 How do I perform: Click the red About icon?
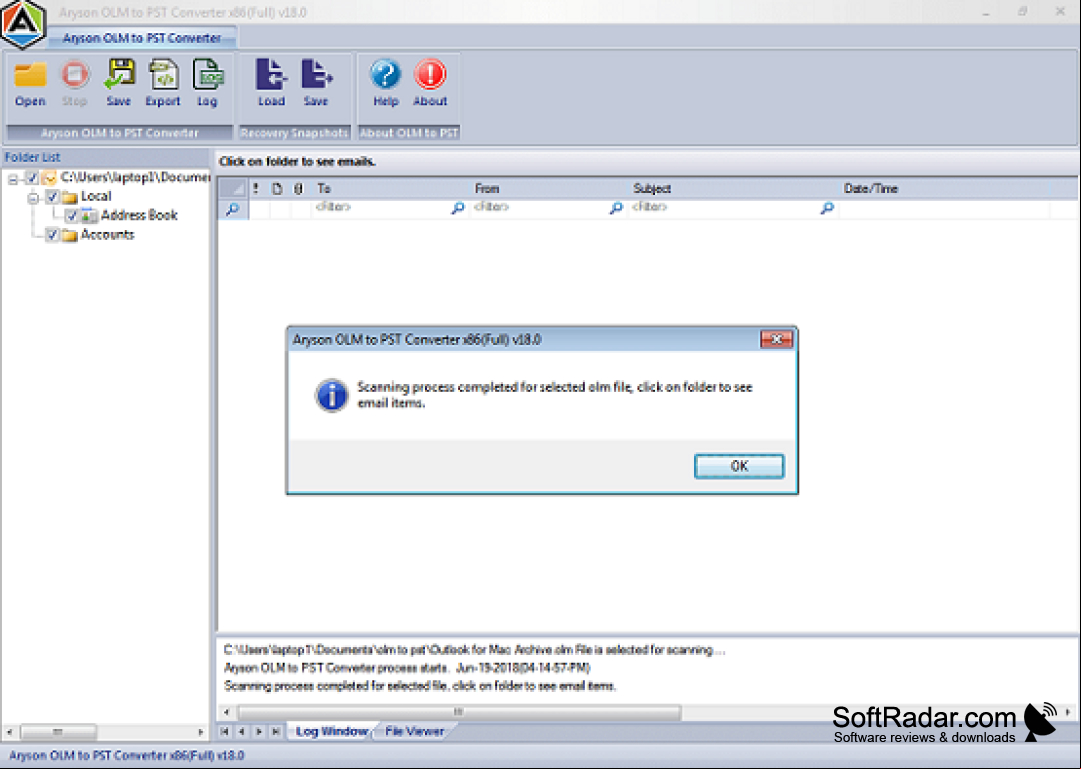coord(430,83)
